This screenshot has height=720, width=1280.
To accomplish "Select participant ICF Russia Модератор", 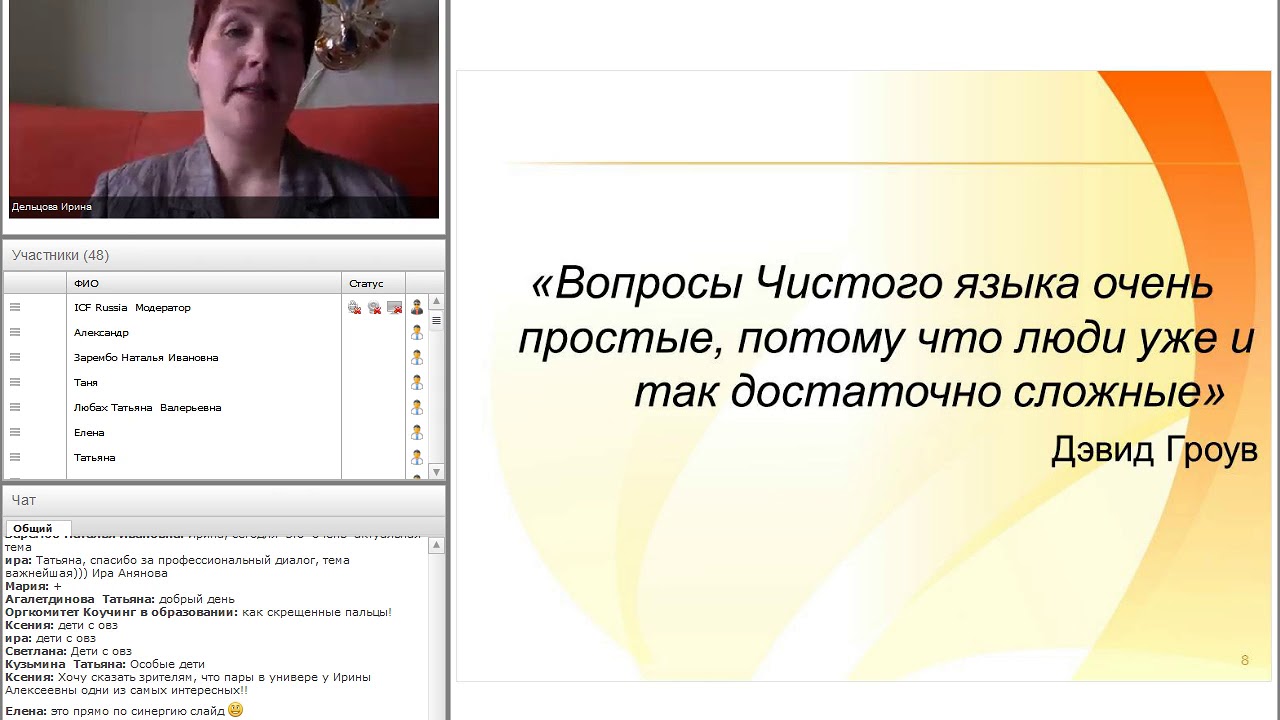I will [132, 307].
